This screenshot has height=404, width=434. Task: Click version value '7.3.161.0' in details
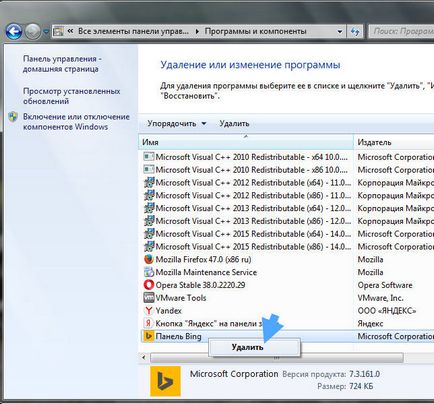point(364,374)
